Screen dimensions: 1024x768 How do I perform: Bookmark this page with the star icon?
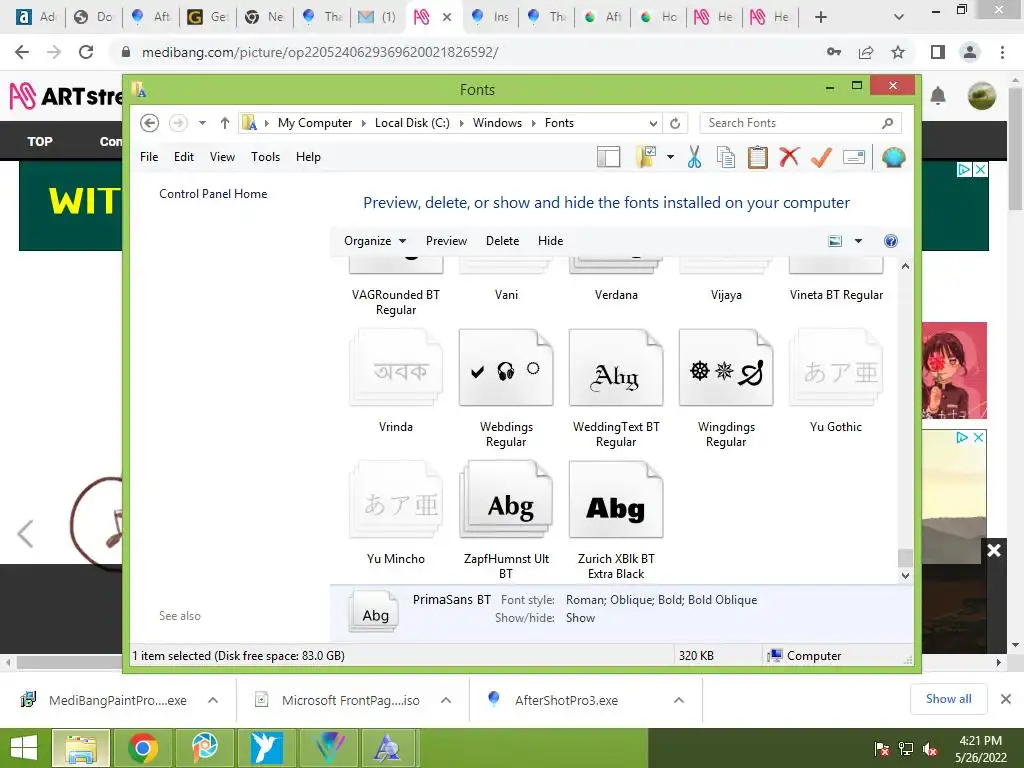click(x=898, y=52)
